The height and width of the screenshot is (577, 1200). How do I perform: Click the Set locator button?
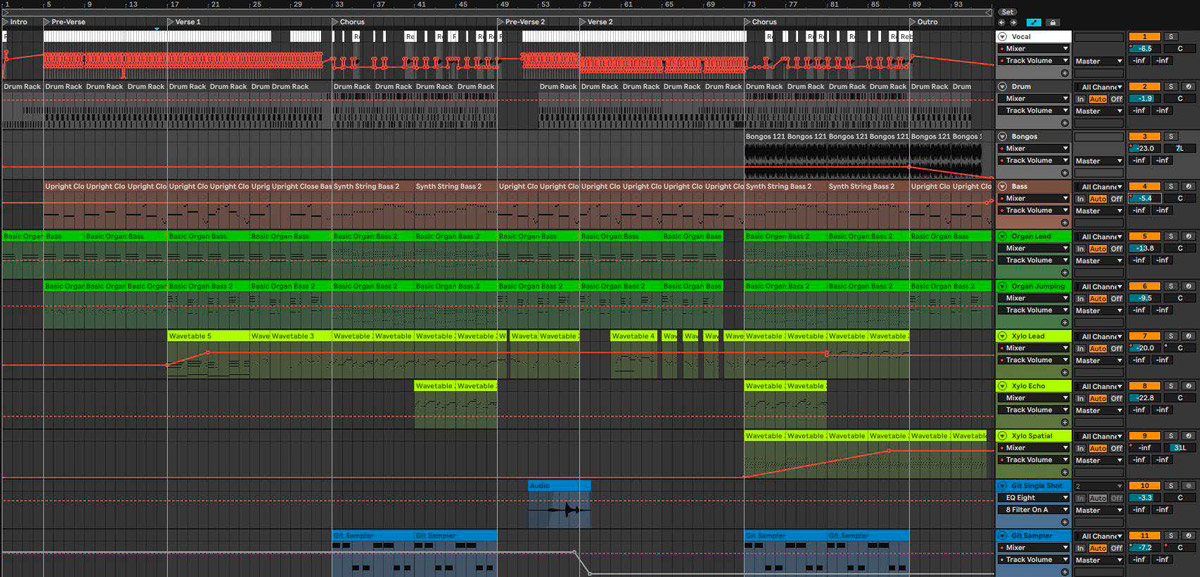coord(1008,12)
